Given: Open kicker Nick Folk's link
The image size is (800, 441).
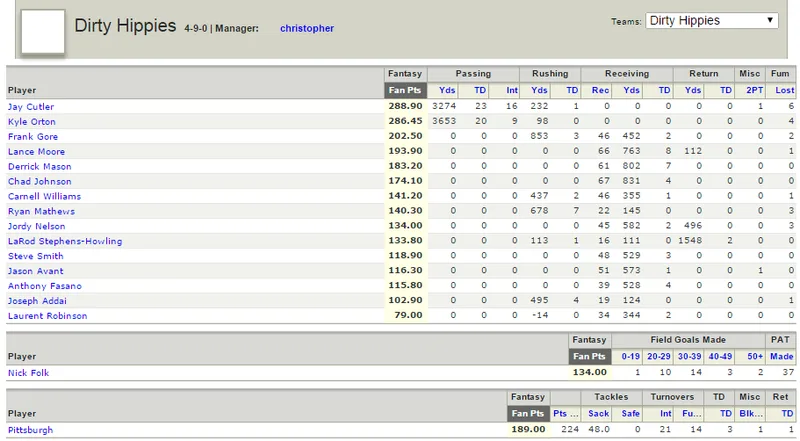Looking at the screenshot, I should click(28, 373).
